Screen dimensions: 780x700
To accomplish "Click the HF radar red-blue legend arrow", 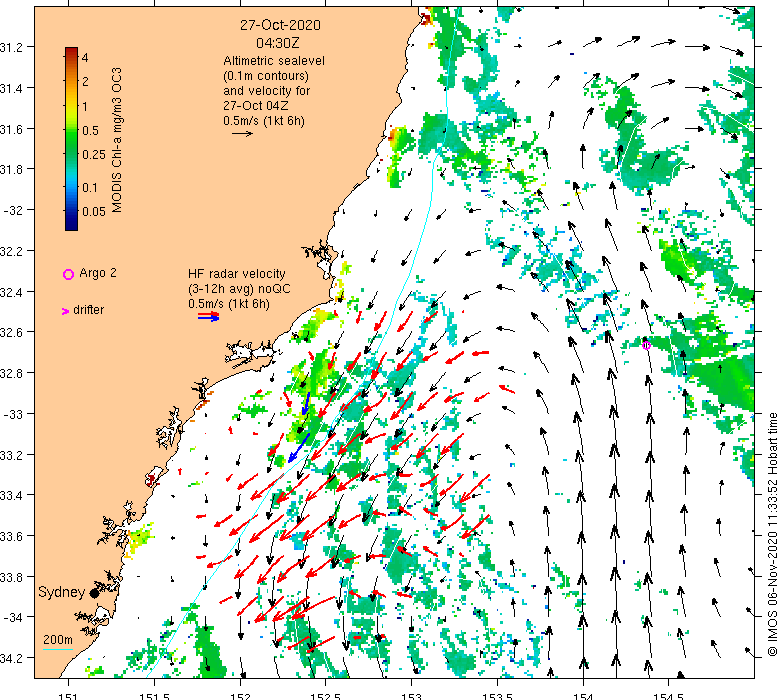I will point(208,316).
